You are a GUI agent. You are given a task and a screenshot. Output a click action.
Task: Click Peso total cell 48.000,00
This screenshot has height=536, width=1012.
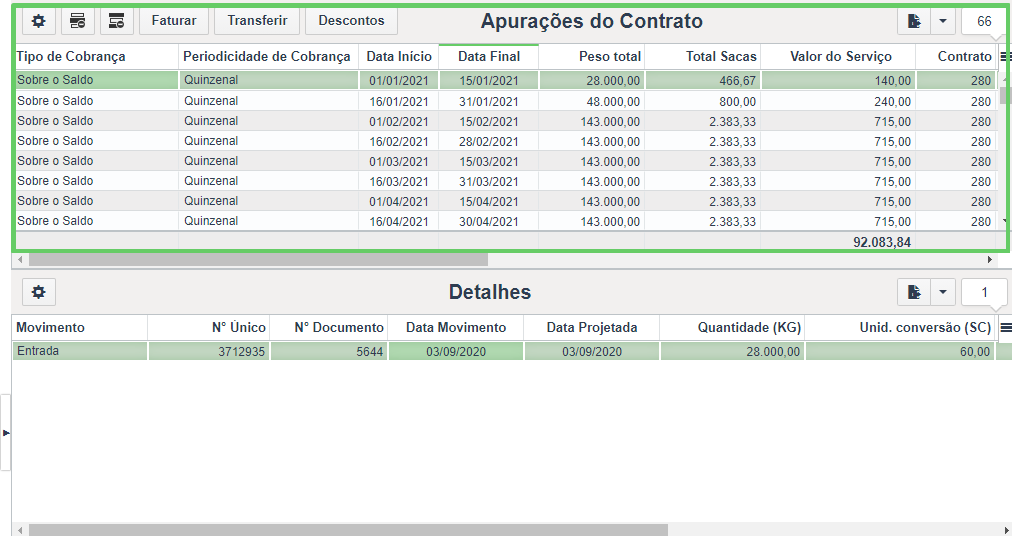click(592, 101)
